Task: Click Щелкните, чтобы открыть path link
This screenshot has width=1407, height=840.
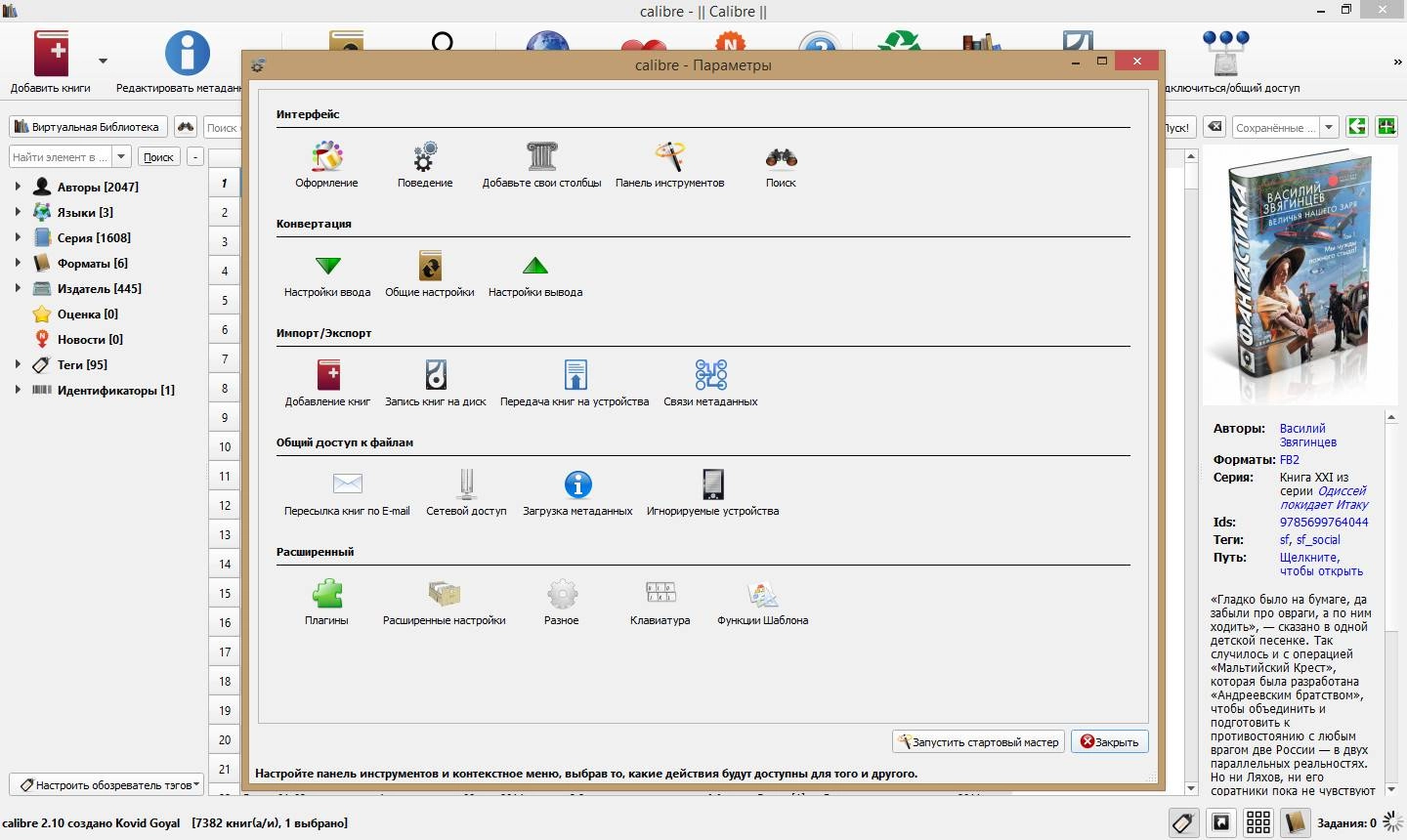Action: coord(1321,564)
